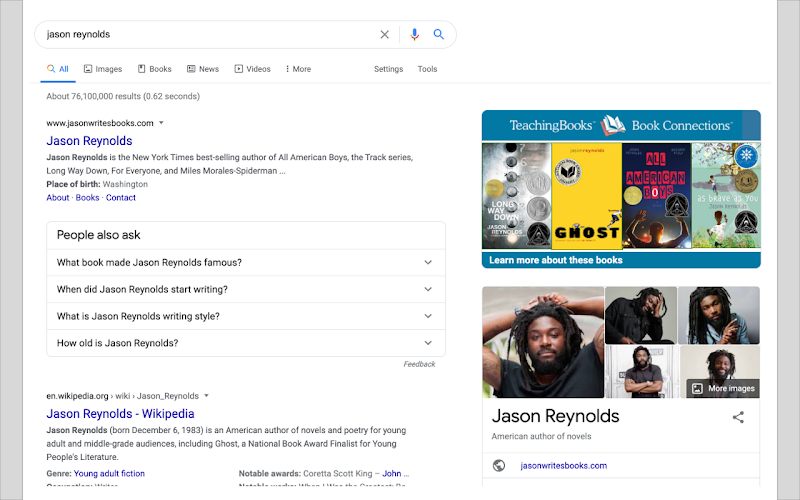Clear the search box with X icon
The image size is (800, 500).
(x=385, y=34)
